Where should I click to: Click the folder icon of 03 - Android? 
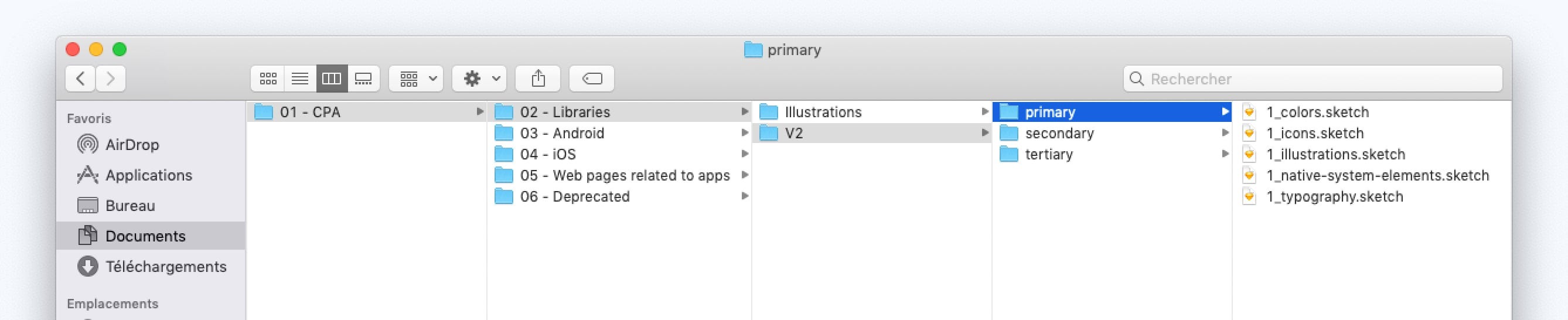[x=503, y=133]
